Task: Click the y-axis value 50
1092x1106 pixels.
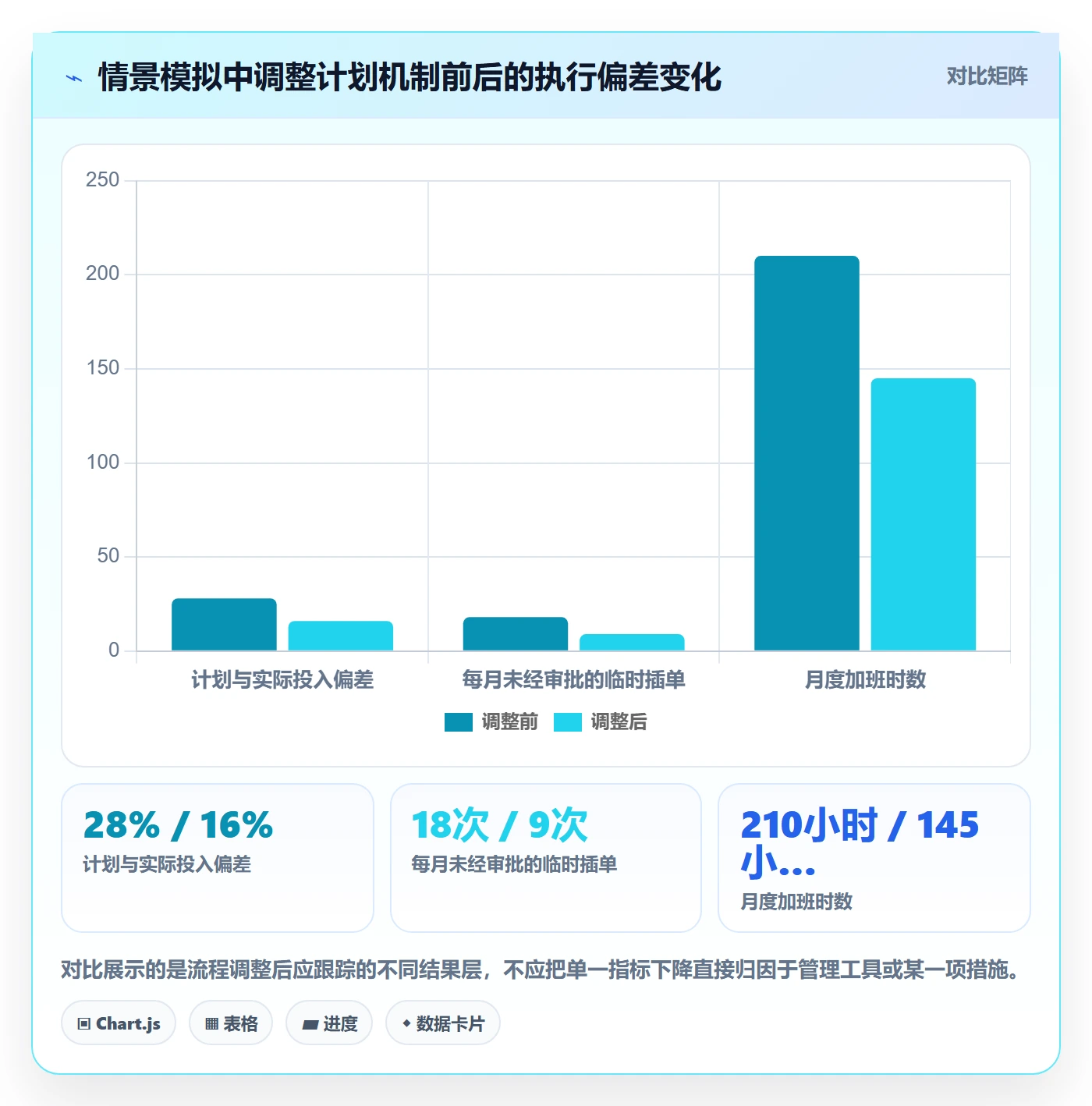Action: (x=108, y=556)
